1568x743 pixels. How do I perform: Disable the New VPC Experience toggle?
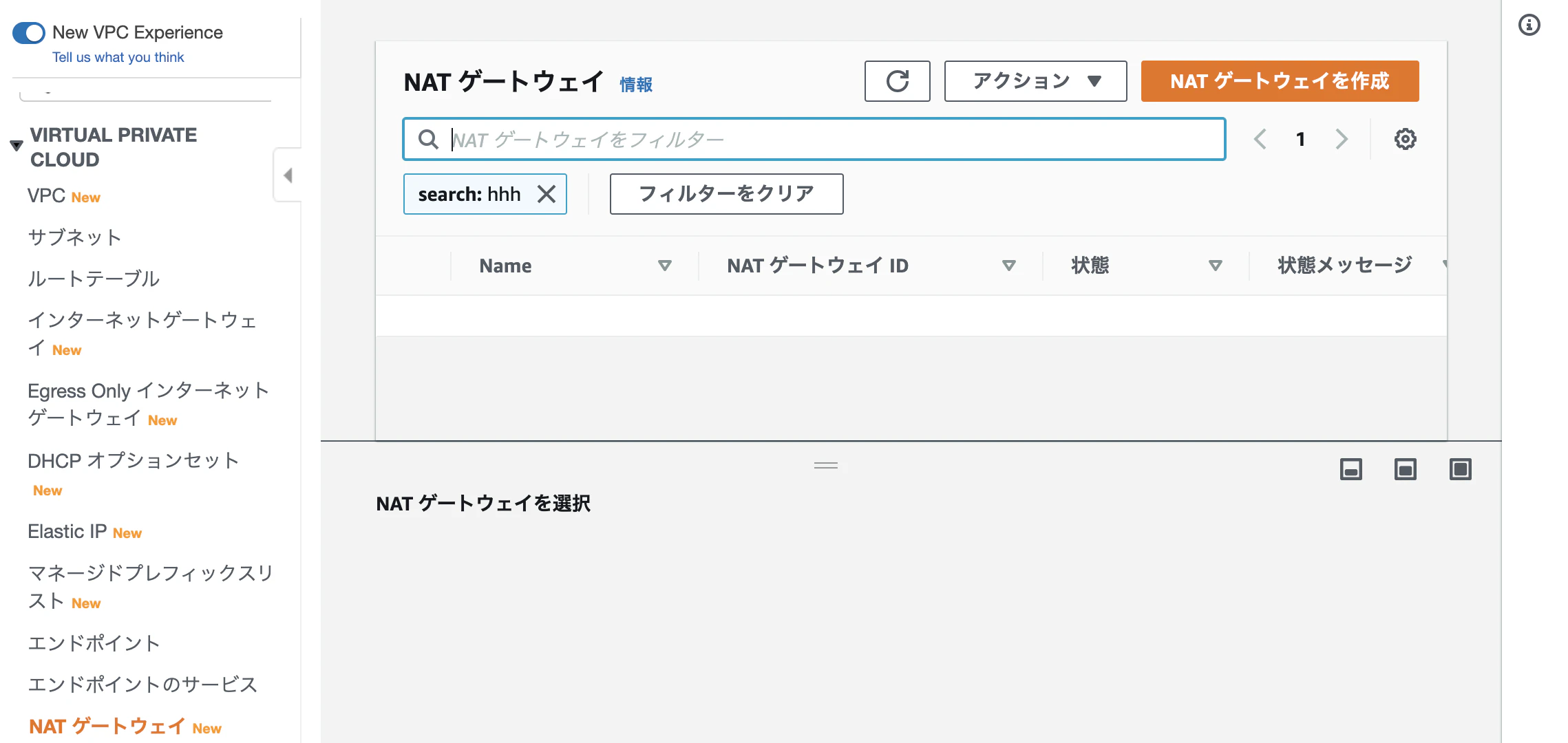pos(28,32)
